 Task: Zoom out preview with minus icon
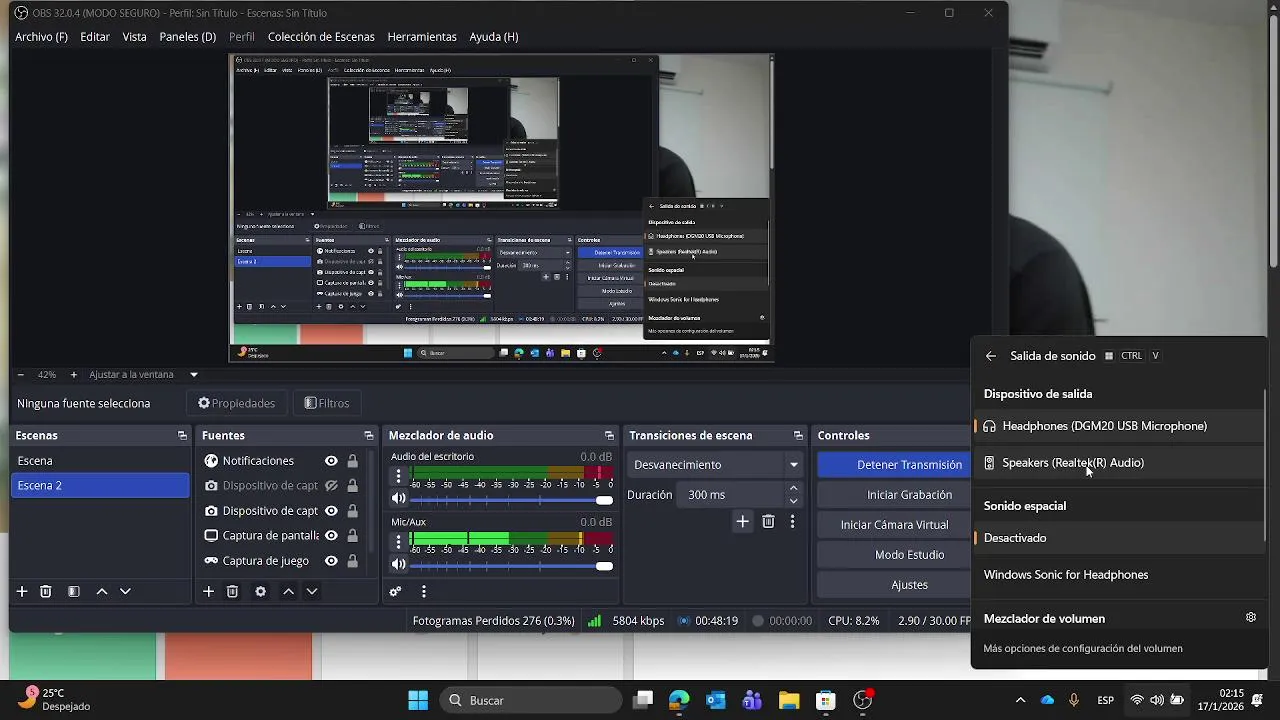(x=20, y=374)
